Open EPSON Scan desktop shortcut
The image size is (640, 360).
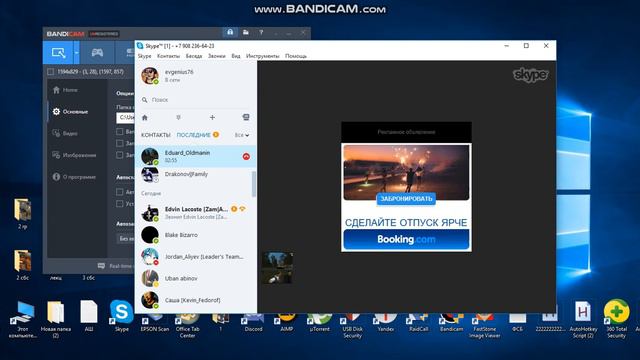pos(155,323)
